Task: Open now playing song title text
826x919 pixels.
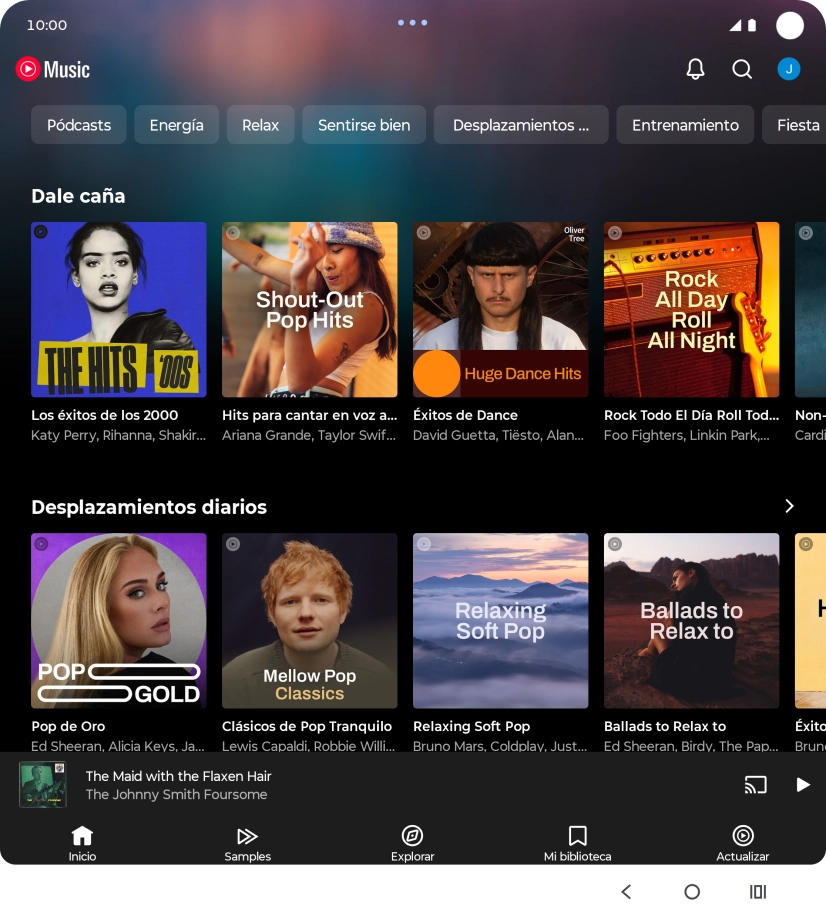Action: point(178,776)
